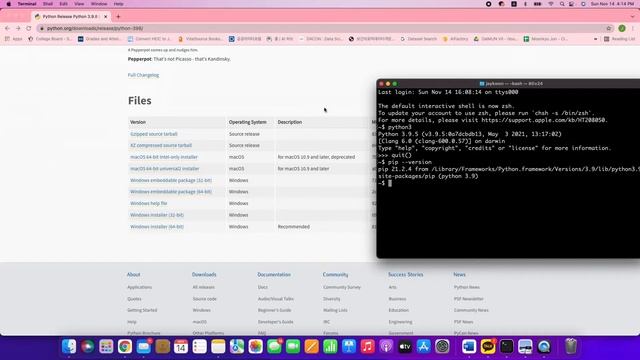
Task: Download macOS 64-bit universal2 installer
Action: (164, 169)
